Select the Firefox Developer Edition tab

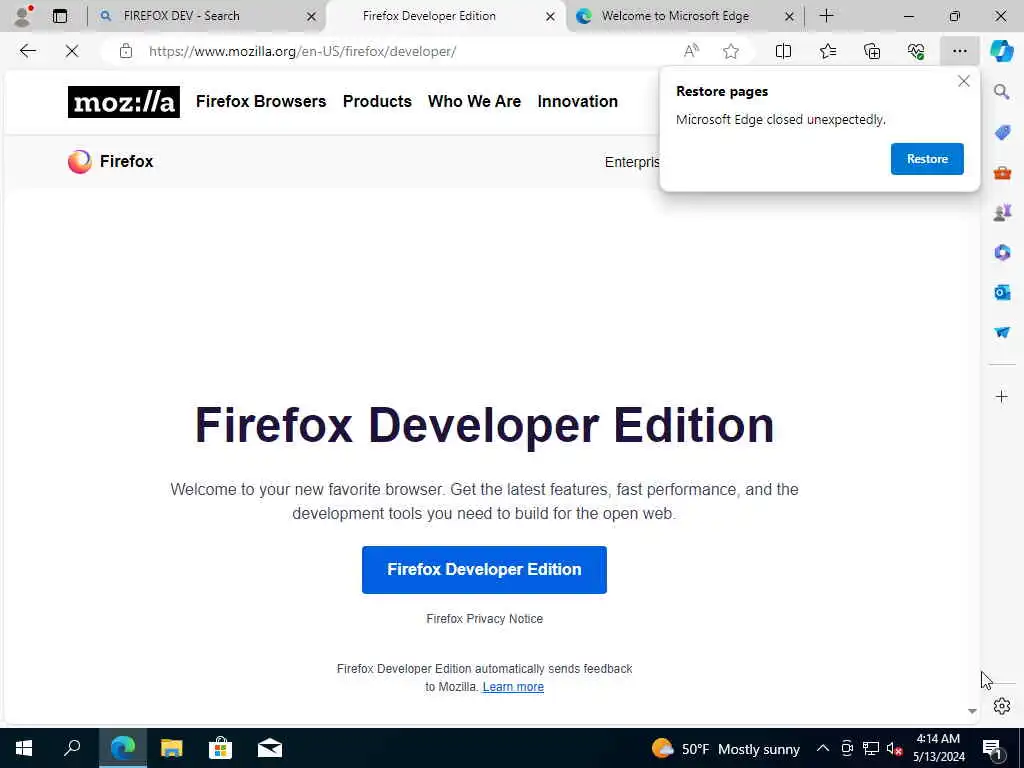pos(429,16)
